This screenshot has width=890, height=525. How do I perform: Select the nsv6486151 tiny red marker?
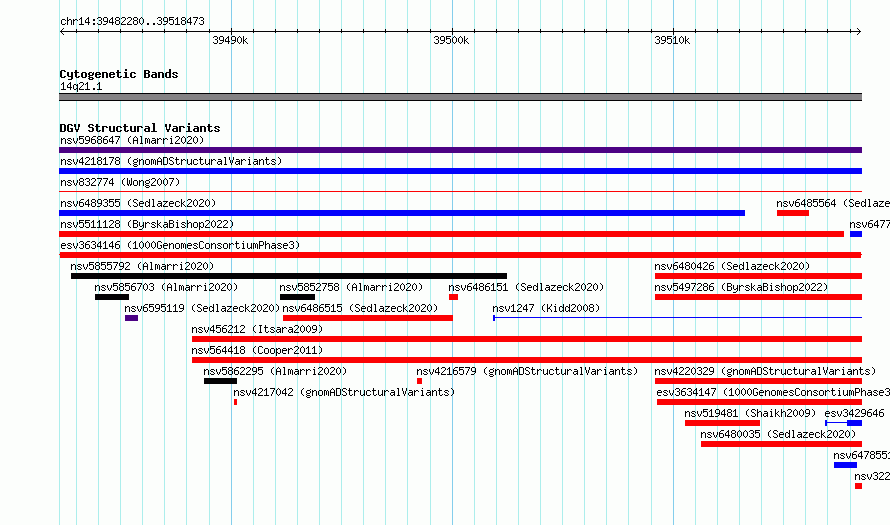tap(454, 297)
